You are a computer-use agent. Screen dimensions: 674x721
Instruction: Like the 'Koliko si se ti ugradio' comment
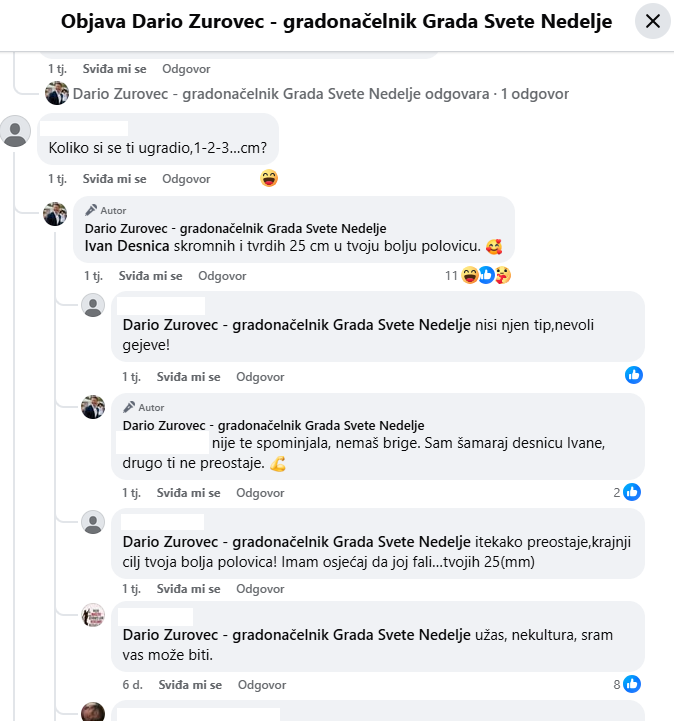pos(114,179)
